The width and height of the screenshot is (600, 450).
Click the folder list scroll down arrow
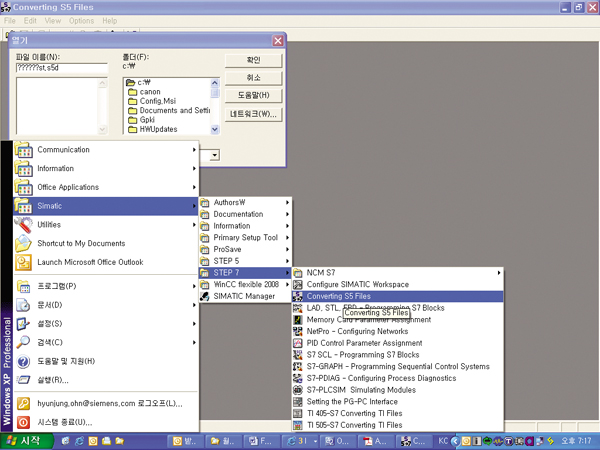tap(215, 130)
